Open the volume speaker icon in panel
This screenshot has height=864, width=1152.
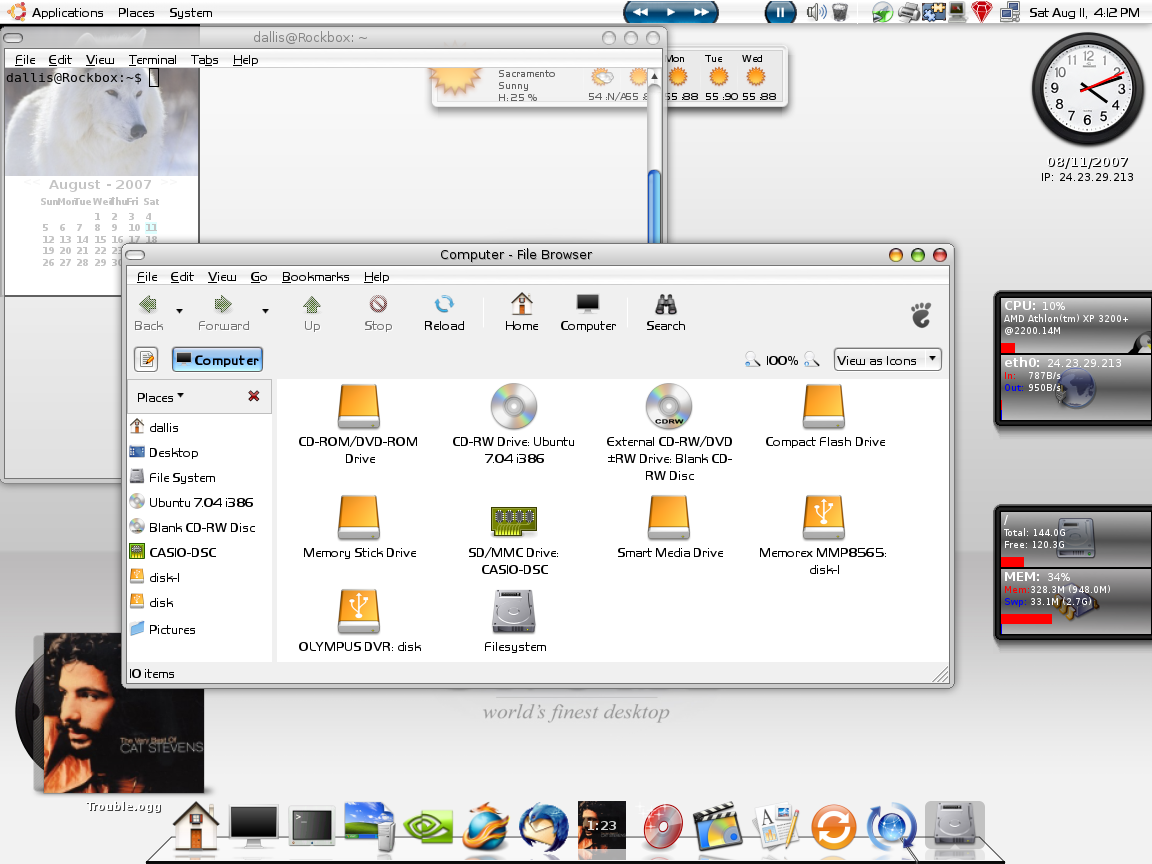click(x=816, y=12)
